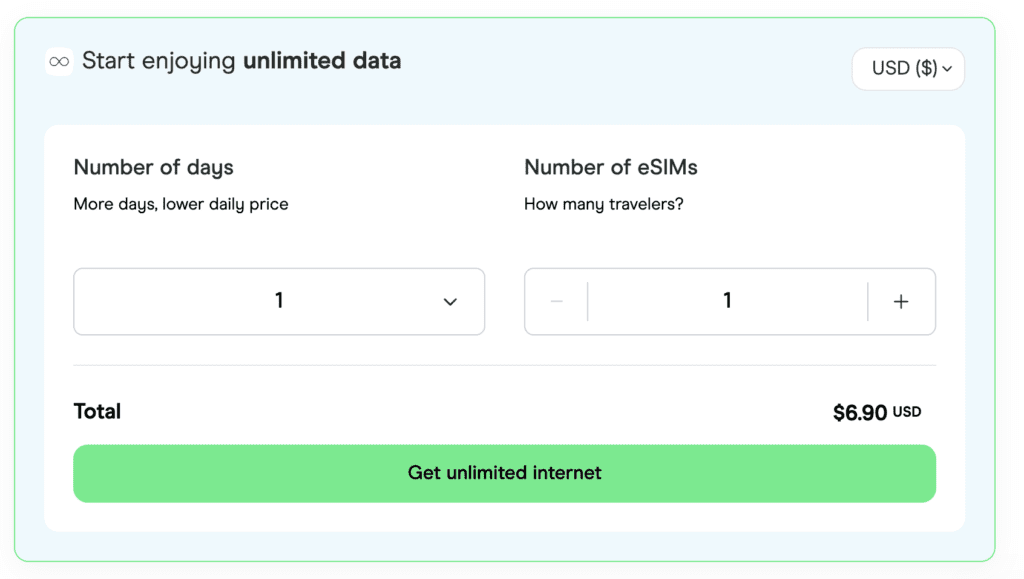Click the Number of days label

153,167
